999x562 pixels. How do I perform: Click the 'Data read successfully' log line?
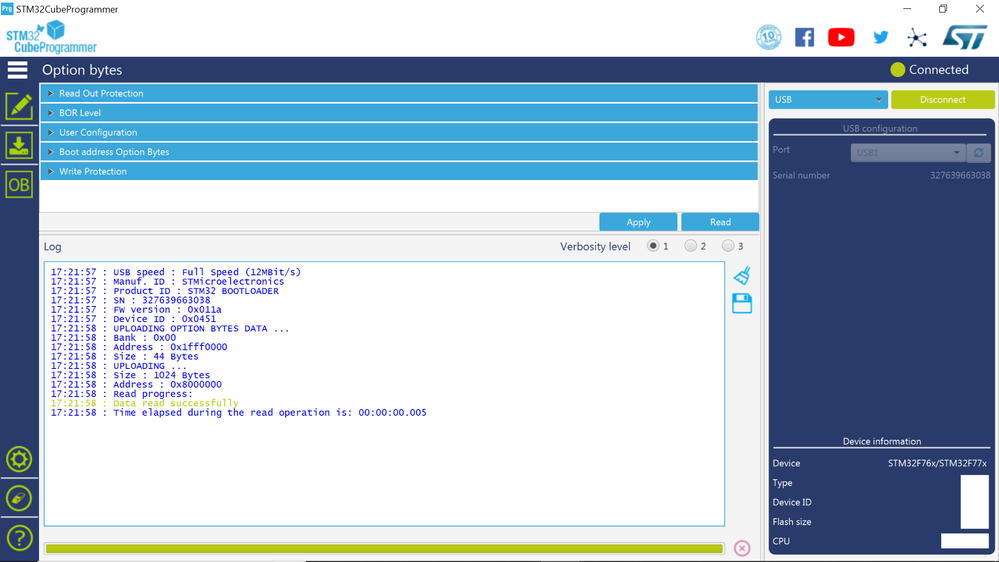click(x=145, y=403)
